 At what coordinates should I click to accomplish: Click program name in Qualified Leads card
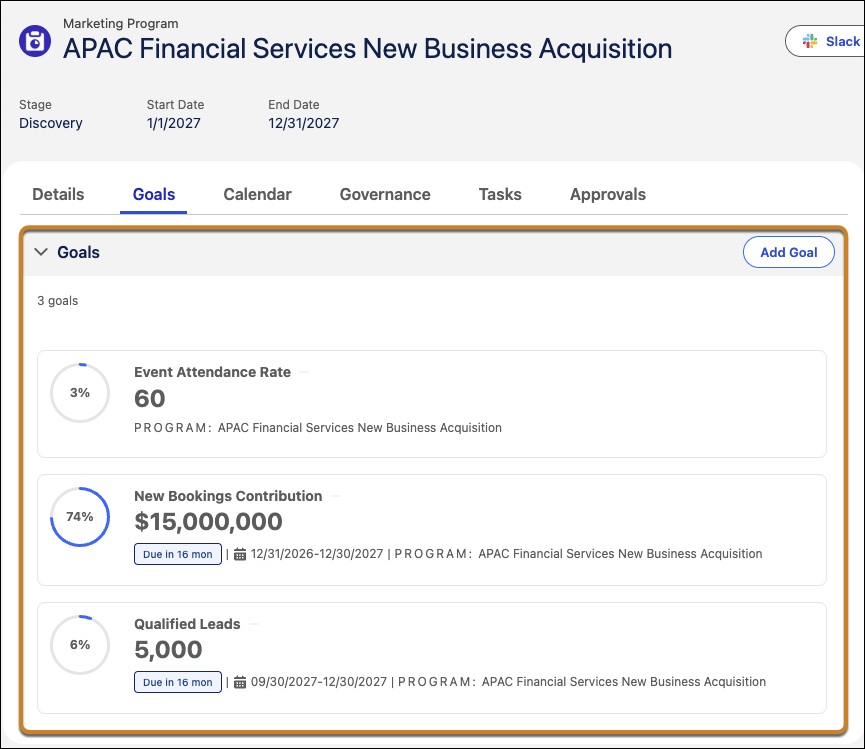click(x=624, y=682)
